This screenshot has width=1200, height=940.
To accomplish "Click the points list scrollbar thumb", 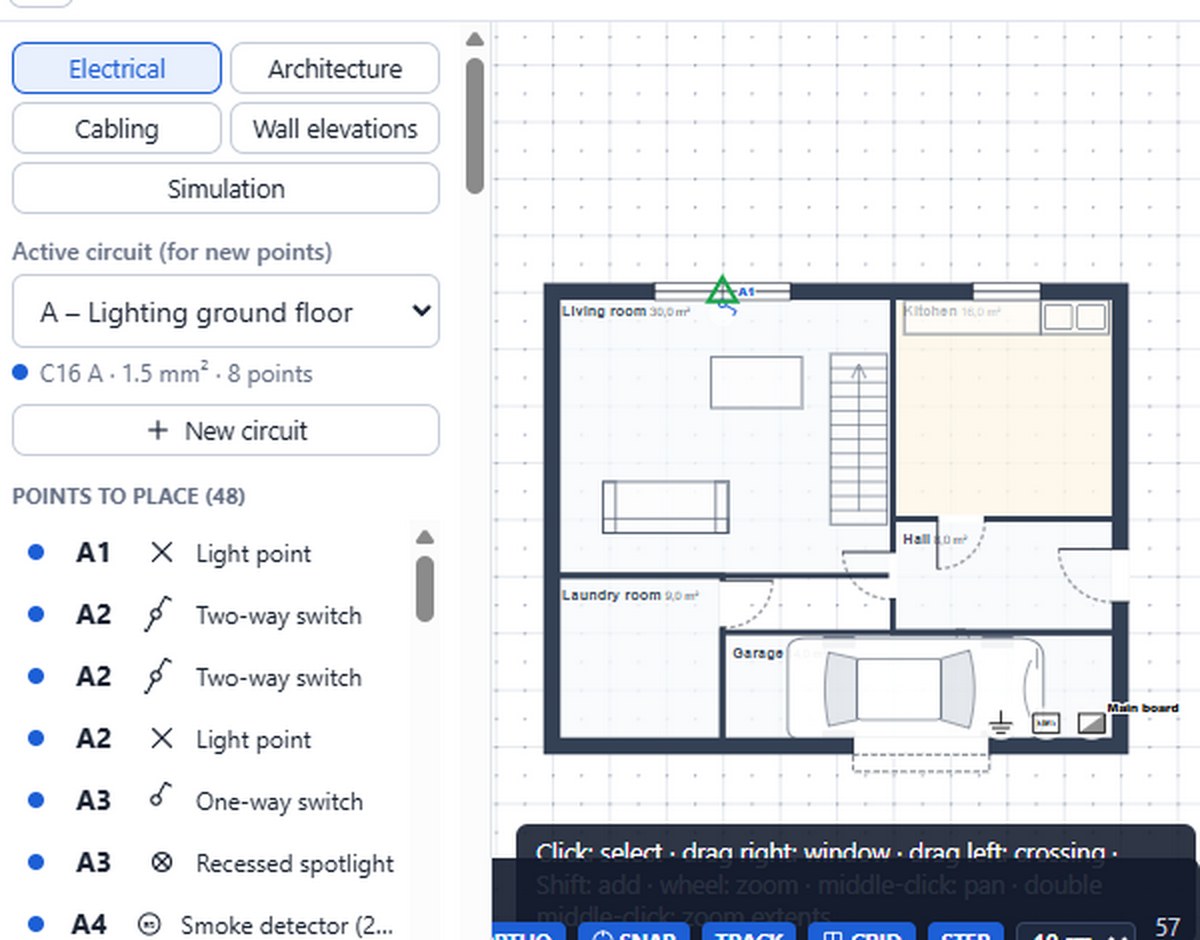I will (x=425, y=588).
